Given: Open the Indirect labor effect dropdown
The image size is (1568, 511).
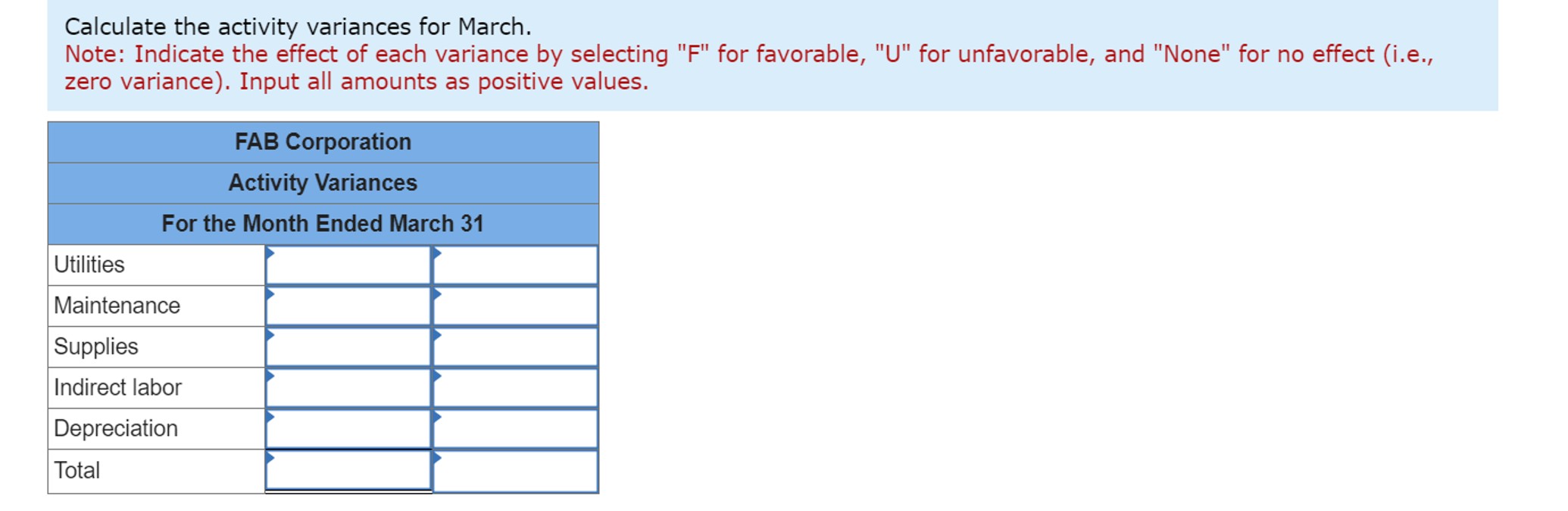Looking at the screenshot, I should tap(515, 388).
